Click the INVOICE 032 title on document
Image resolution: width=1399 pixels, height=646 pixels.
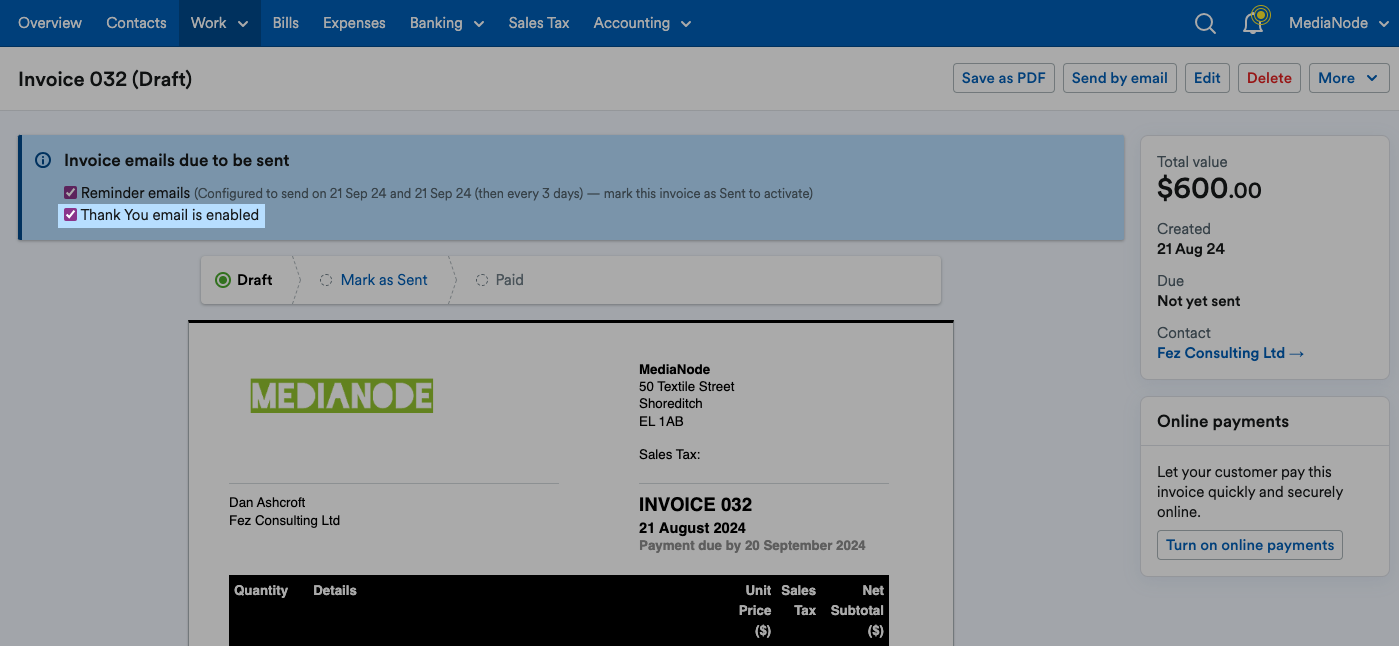point(695,505)
